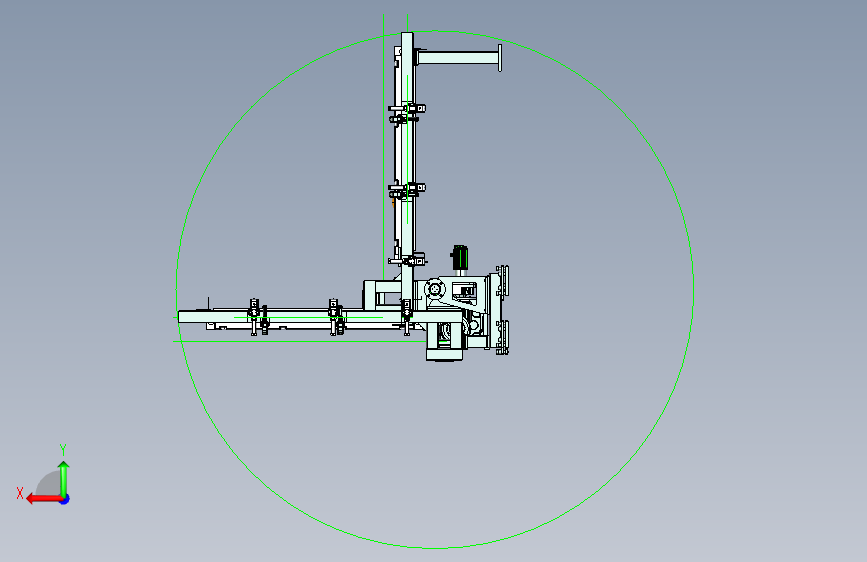Click the red X axis arrow of the triad

click(43, 499)
